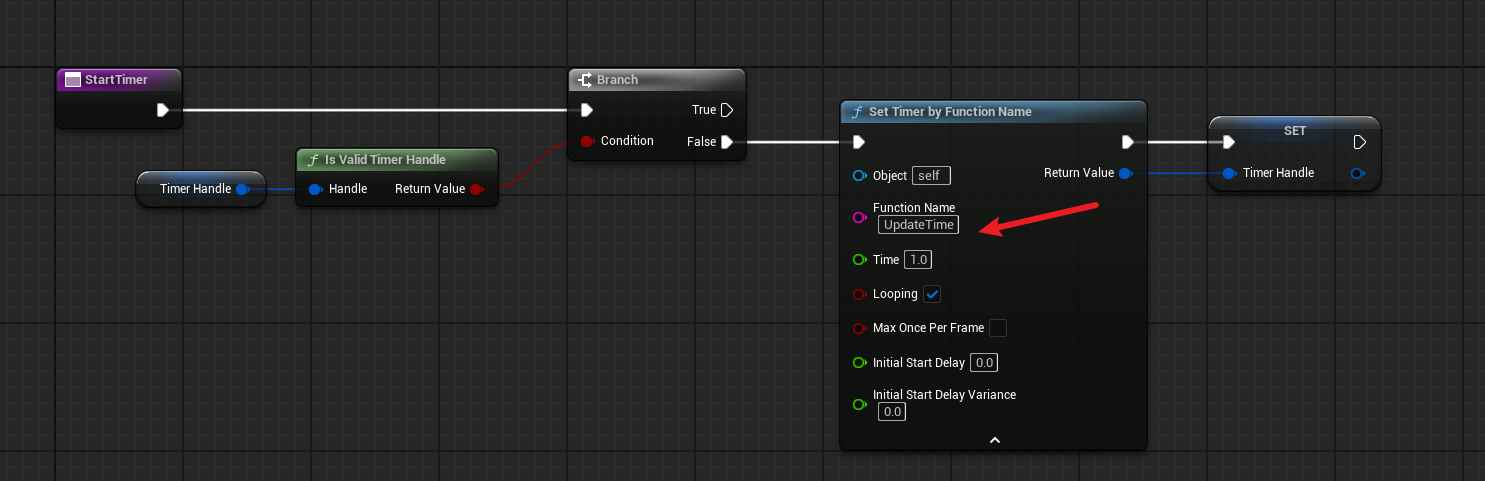
Task: Click the StartTimer event node title
Action: point(116,80)
